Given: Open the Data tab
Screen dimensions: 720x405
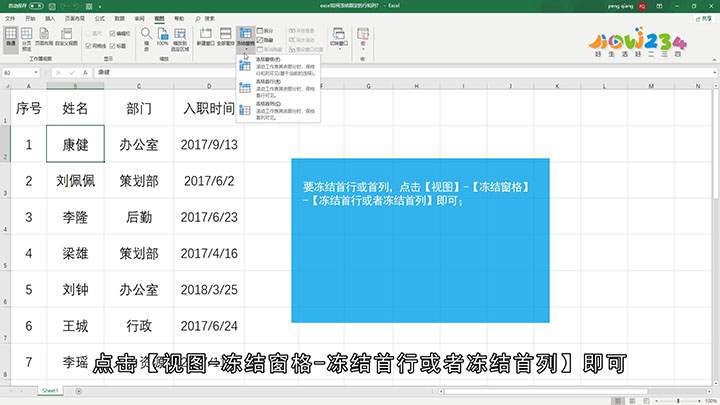Looking at the screenshot, I should pyautogui.click(x=119, y=18).
